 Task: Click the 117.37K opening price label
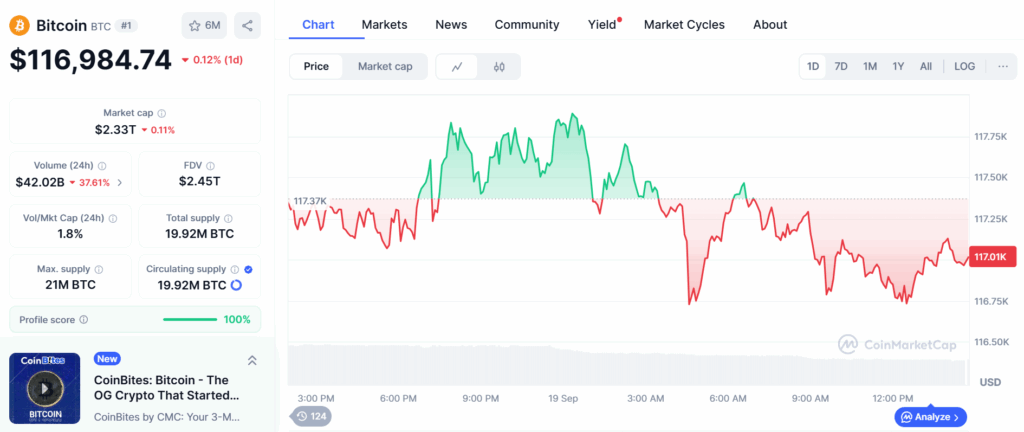click(x=309, y=200)
